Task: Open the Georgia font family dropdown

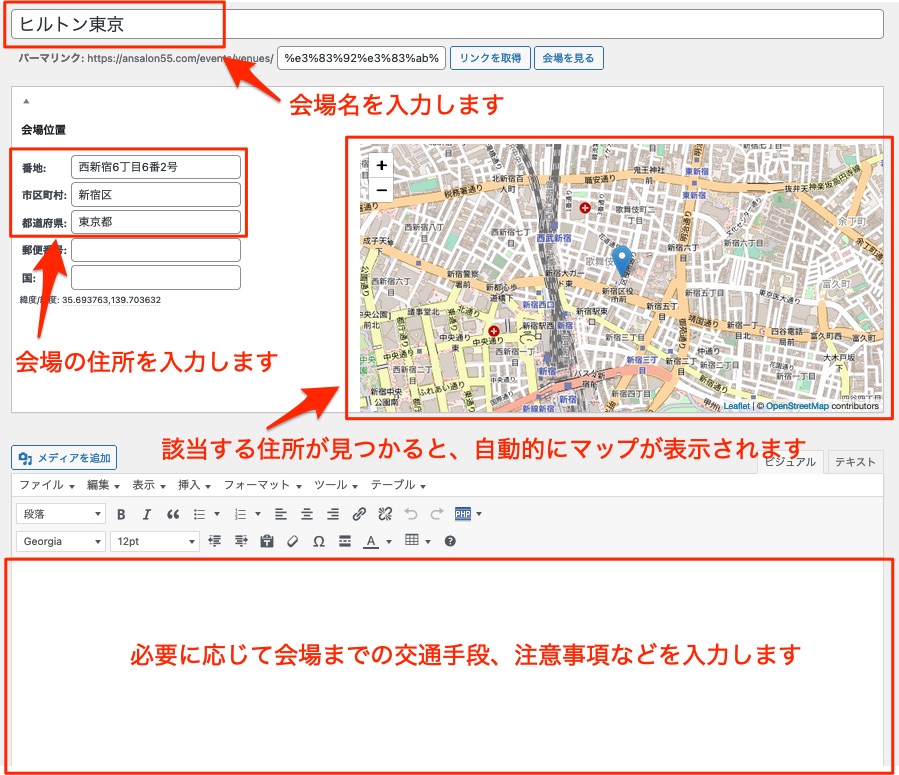Action: tap(60, 541)
